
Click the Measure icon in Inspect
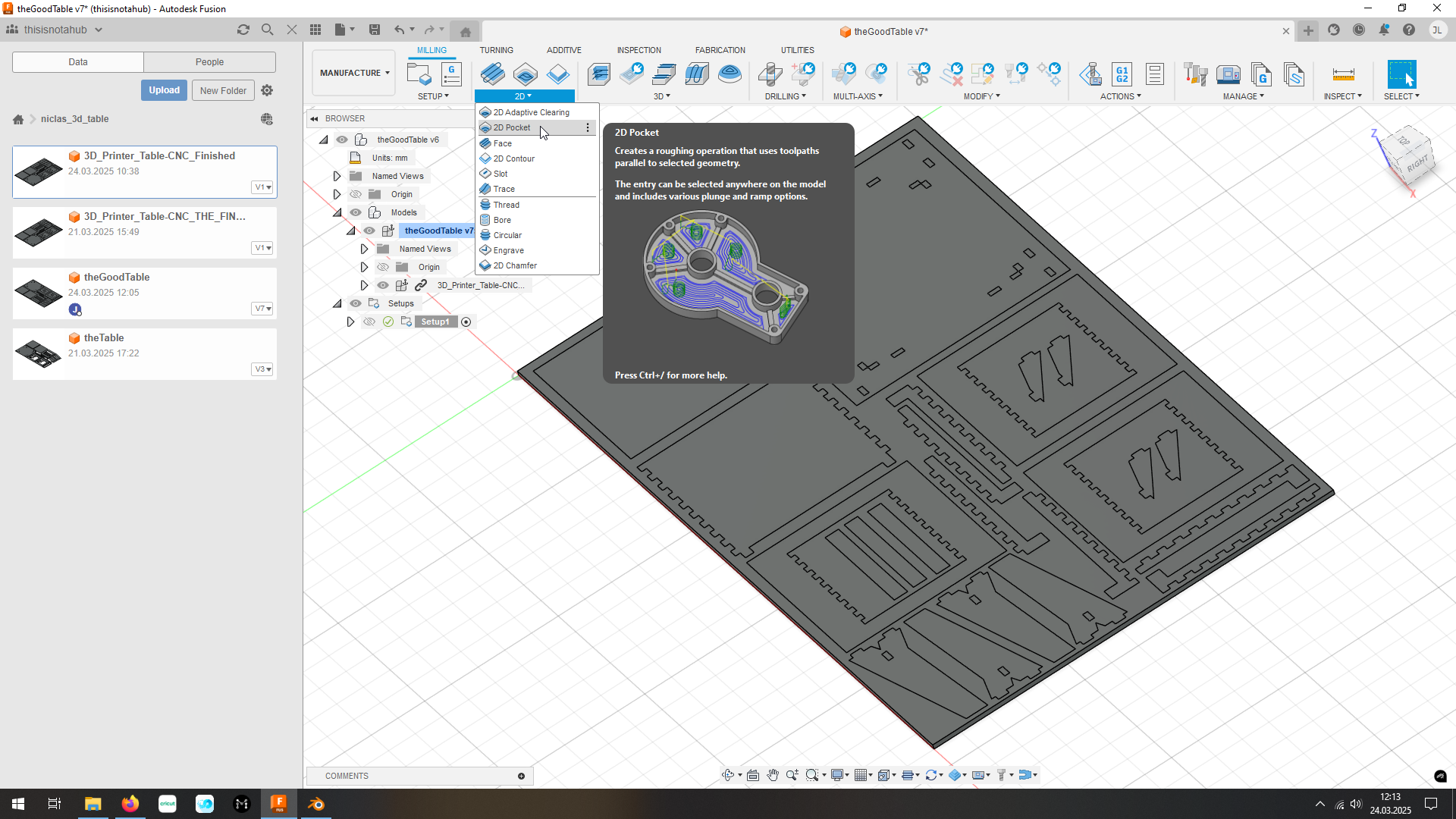1343,74
